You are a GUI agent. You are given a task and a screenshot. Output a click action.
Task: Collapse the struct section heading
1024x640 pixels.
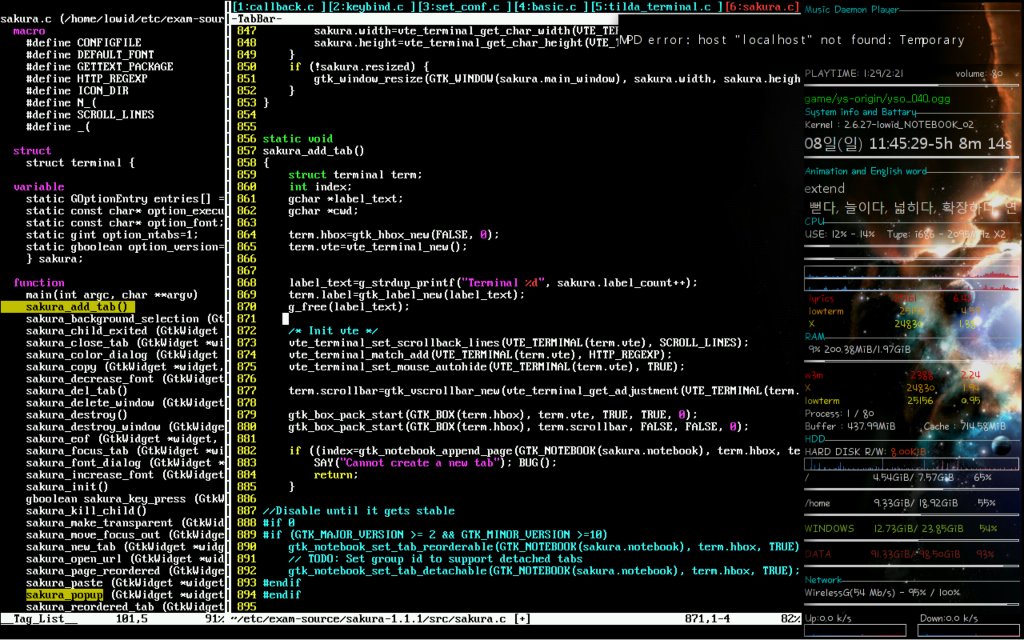click(32, 150)
